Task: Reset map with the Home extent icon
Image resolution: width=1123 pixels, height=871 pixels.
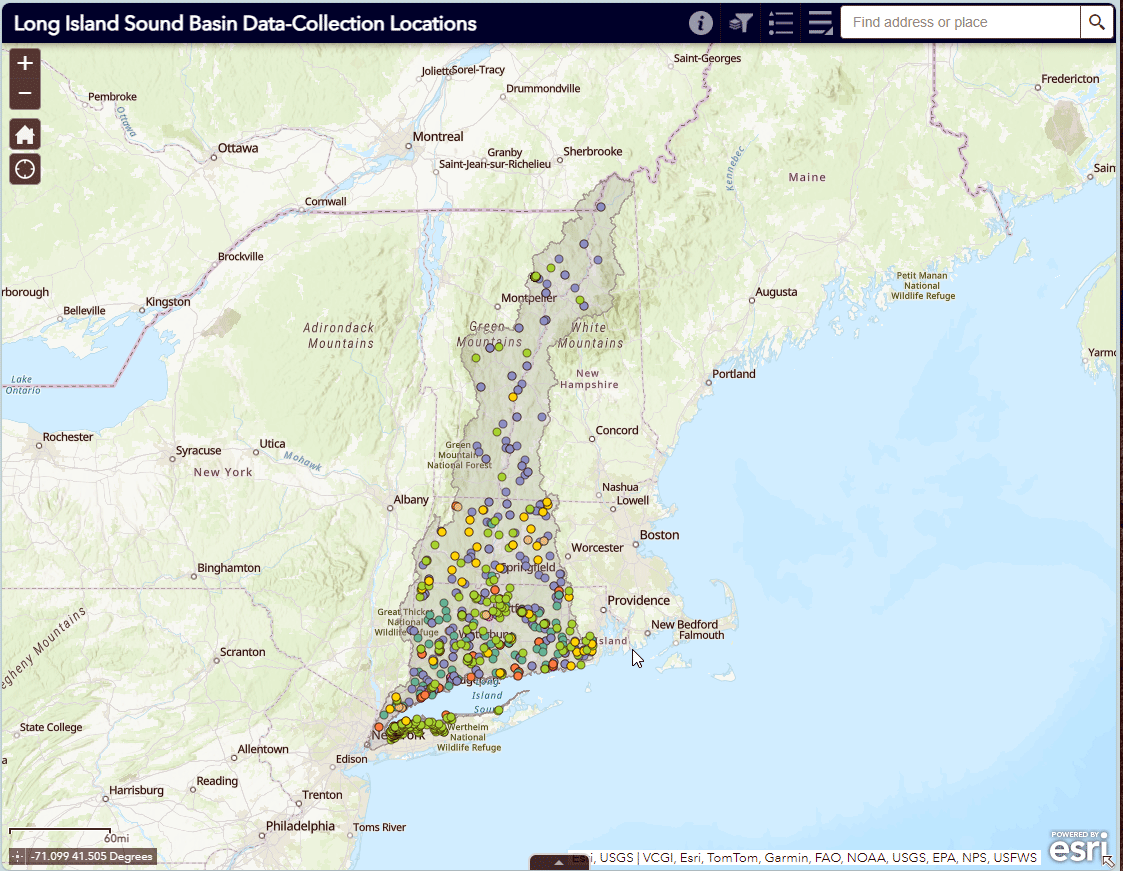Action: tap(24, 133)
